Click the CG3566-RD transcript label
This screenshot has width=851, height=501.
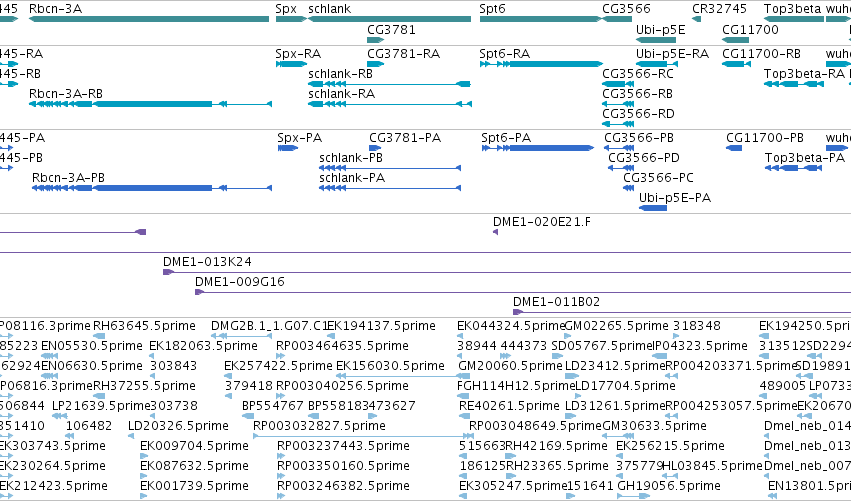[638, 114]
